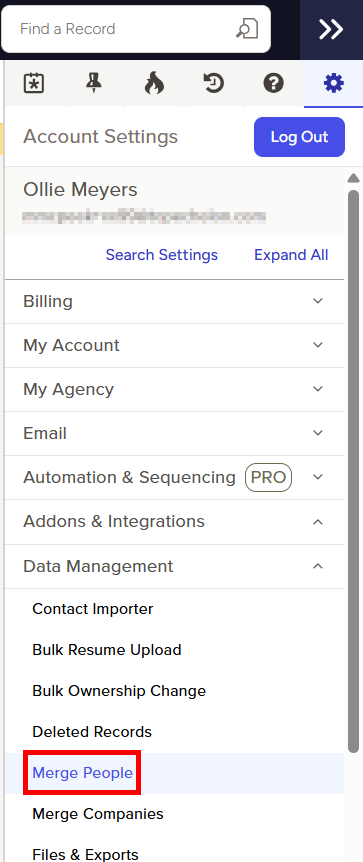Image resolution: width=363 pixels, height=862 pixels.
Task: Click the record search magnifier icon
Action: click(247, 29)
